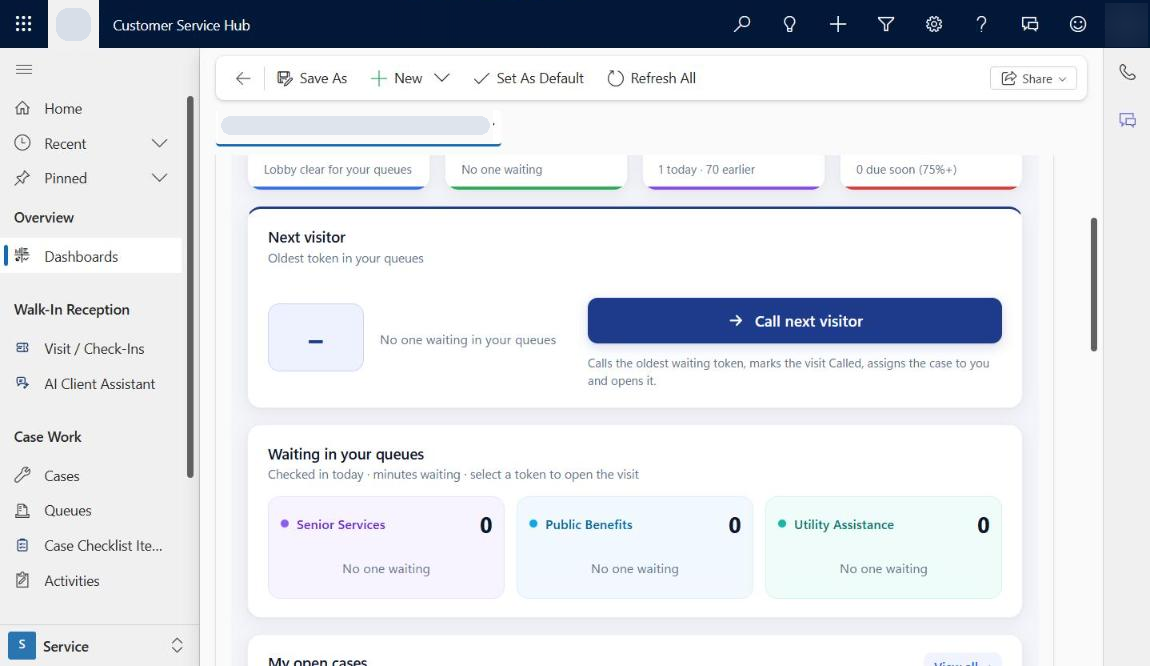Open the settings gear icon

pyautogui.click(x=934, y=24)
